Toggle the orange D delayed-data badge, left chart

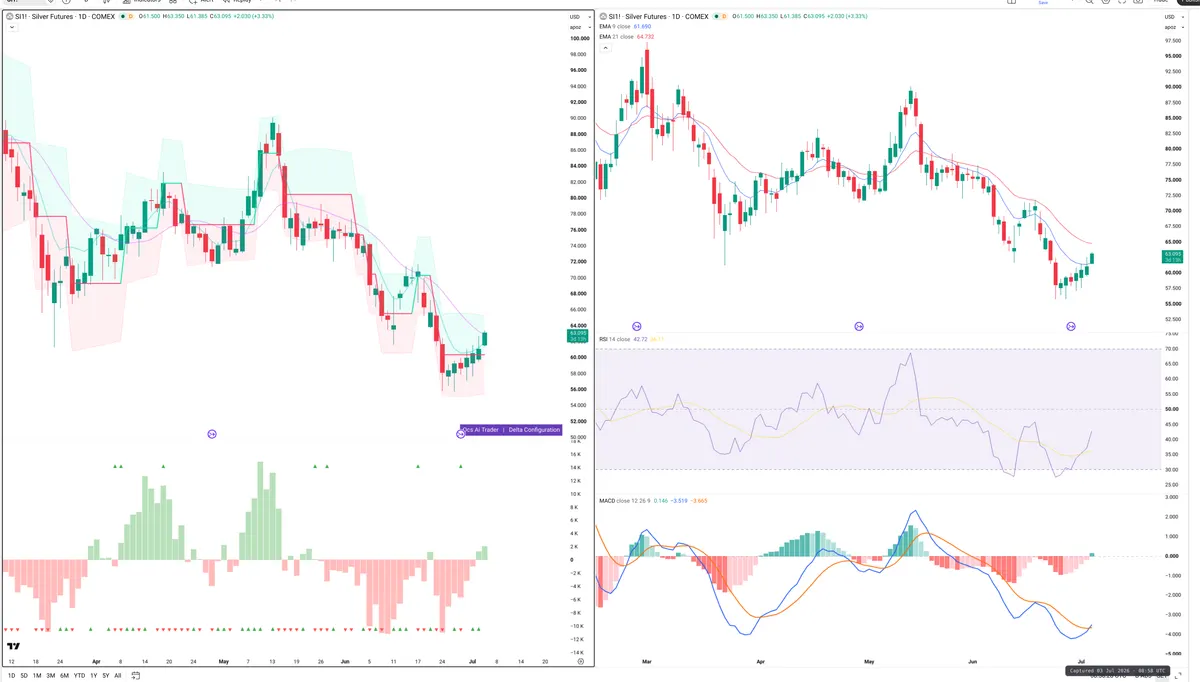(x=130, y=16)
